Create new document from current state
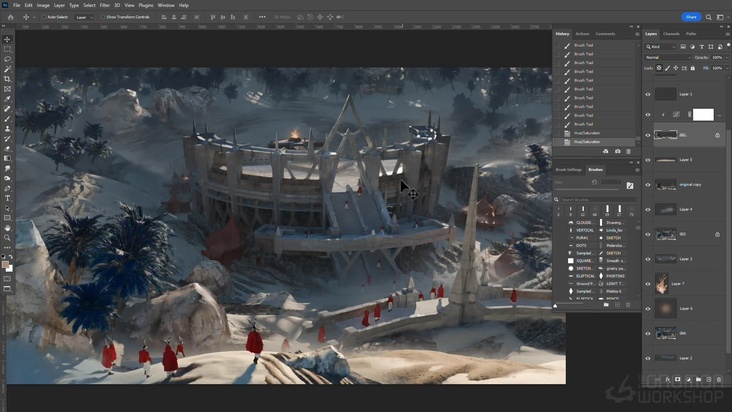 (605, 151)
